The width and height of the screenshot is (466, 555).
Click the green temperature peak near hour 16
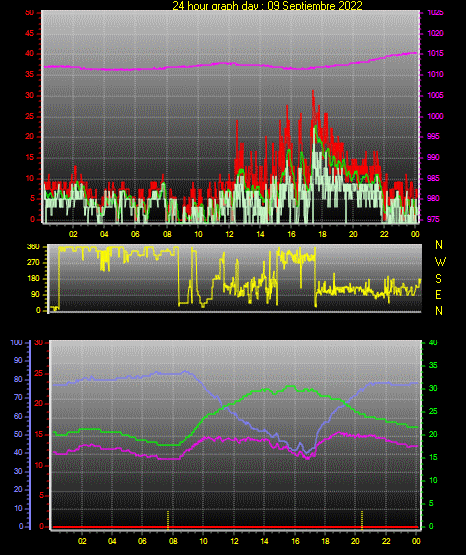coord(291,386)
